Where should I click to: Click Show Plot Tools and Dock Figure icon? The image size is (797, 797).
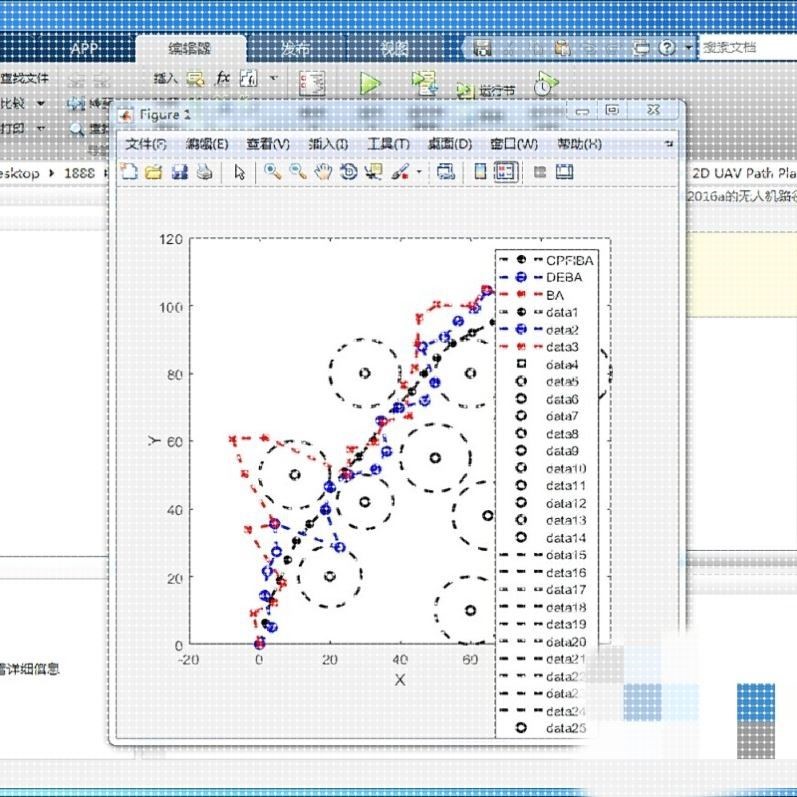coord(564,172)
